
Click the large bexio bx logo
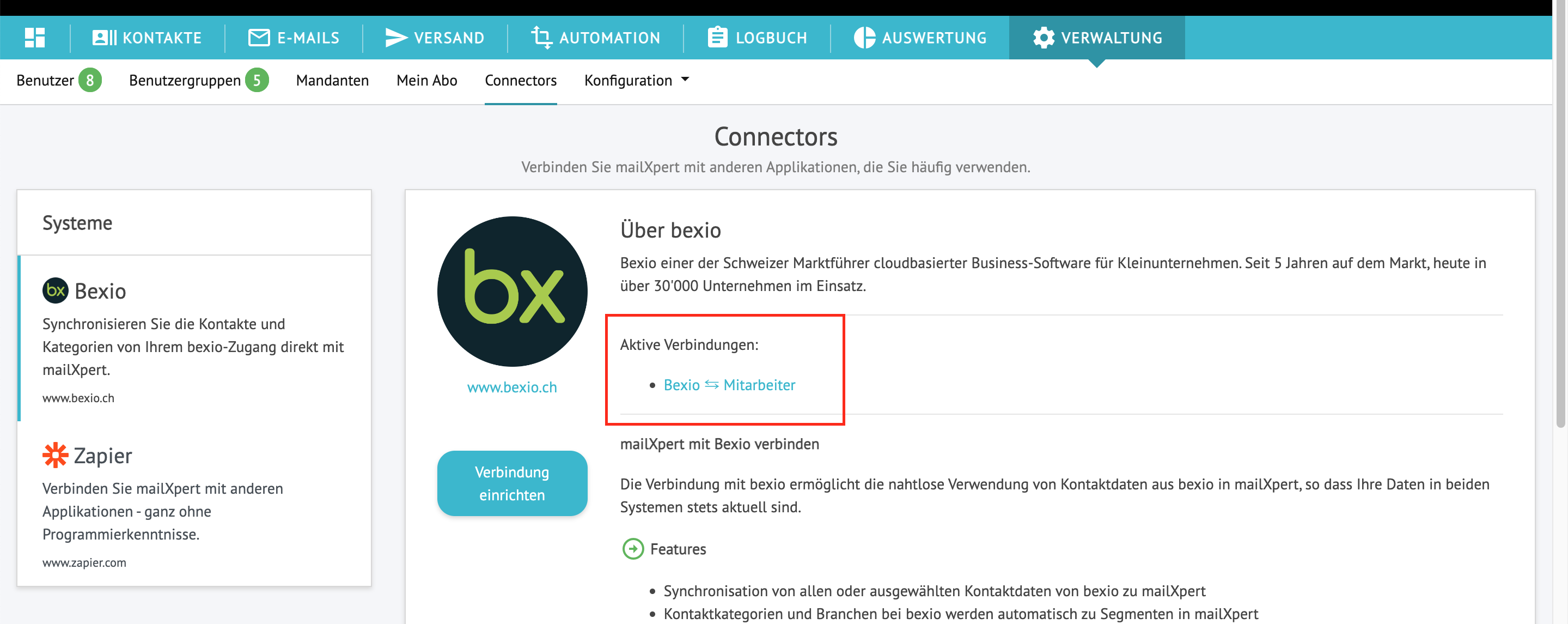point(512,291)
